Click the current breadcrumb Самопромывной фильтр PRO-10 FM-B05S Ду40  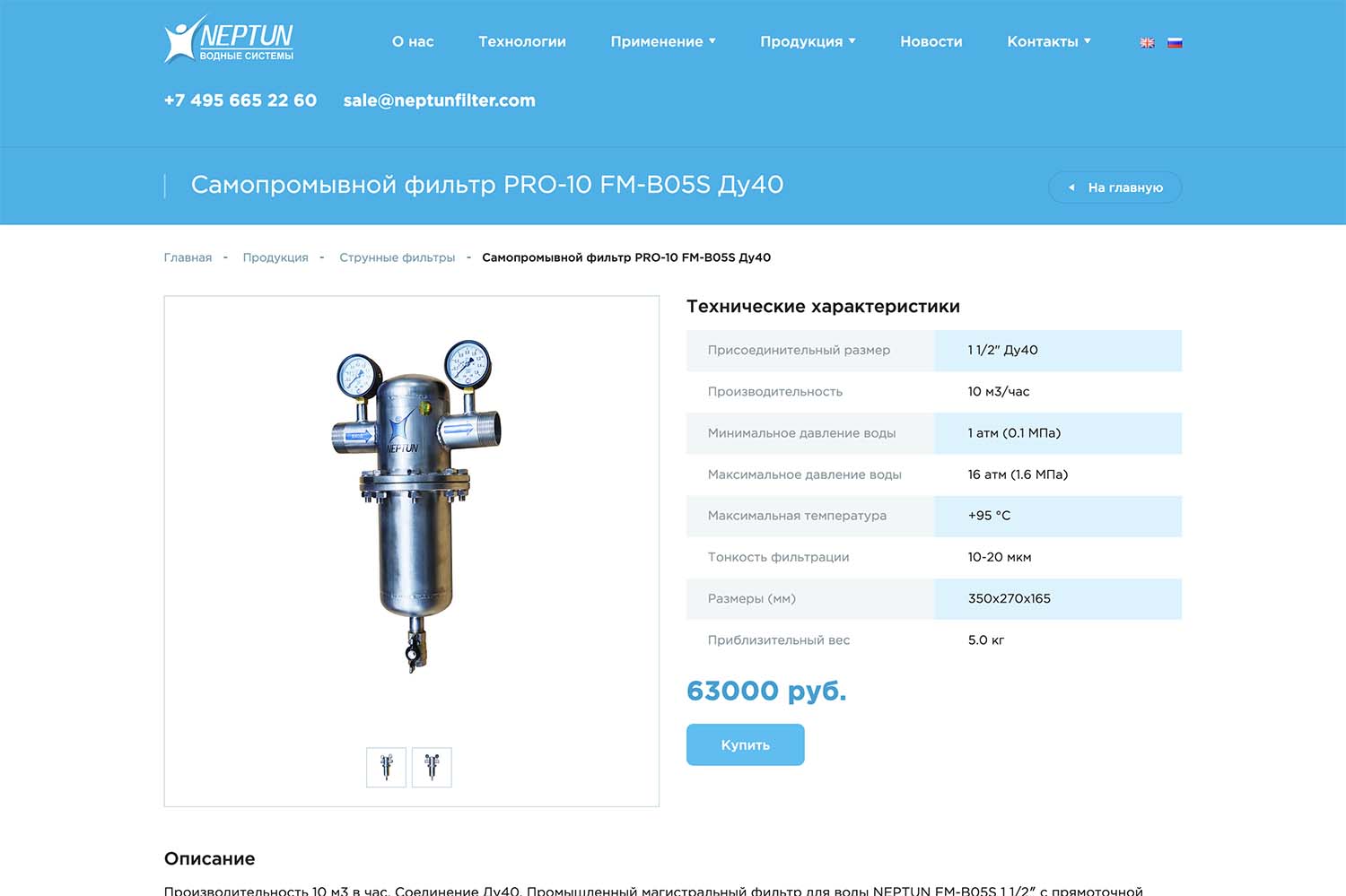(626, 257)
